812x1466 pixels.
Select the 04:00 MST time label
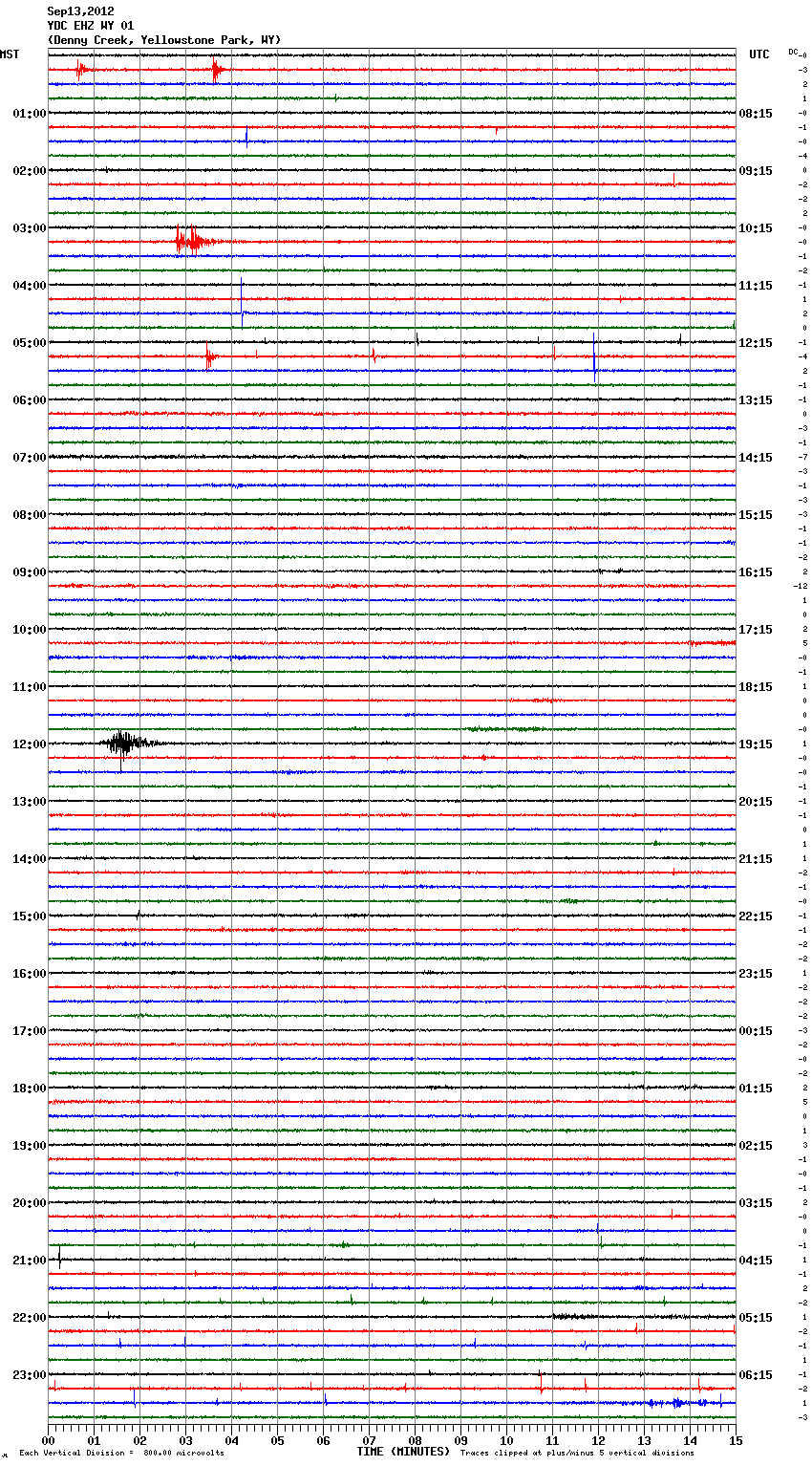pos(30,286)
